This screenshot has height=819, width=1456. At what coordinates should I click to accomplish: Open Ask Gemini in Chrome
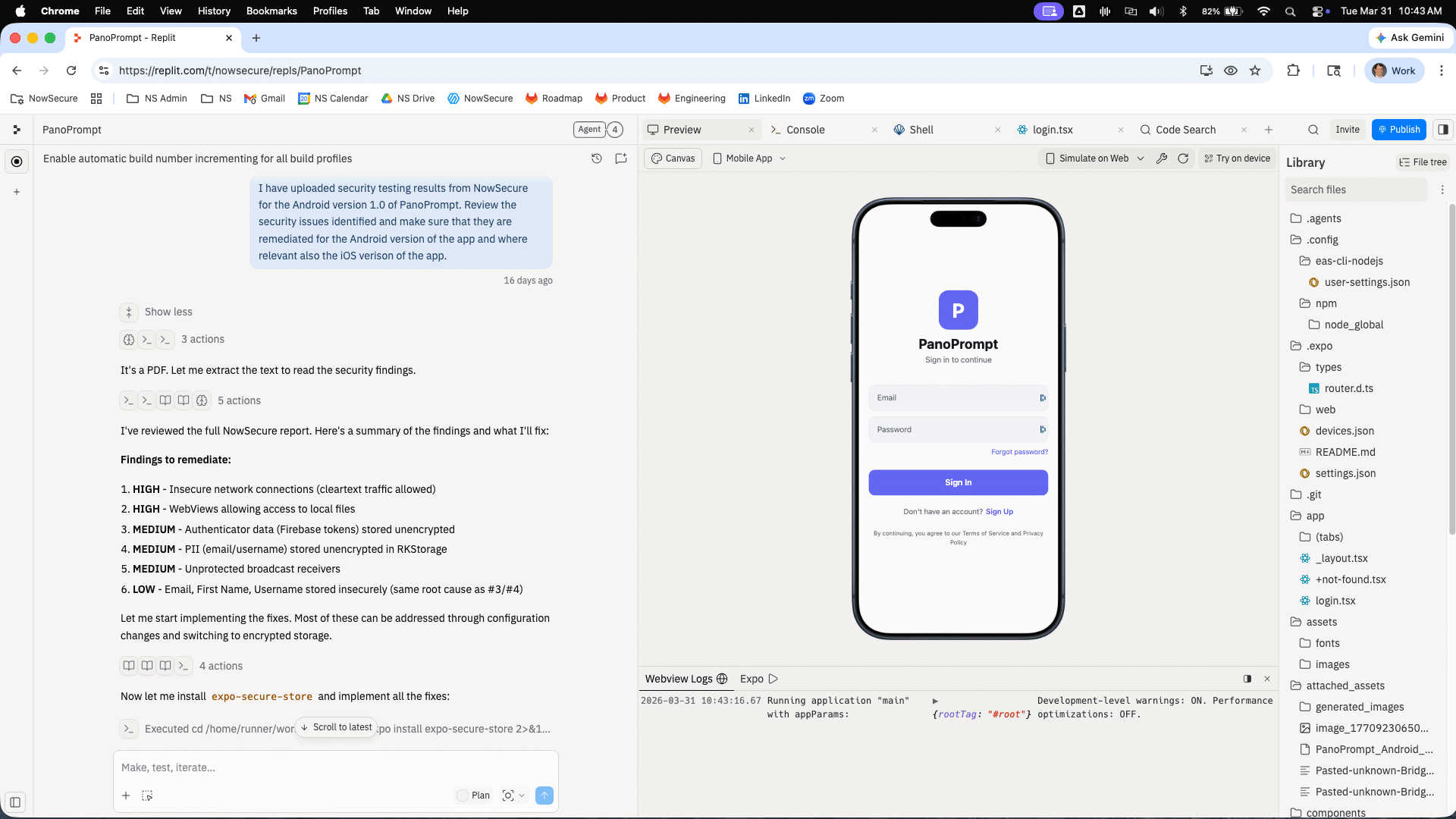pyautogui.click(x=1410, y=38)
